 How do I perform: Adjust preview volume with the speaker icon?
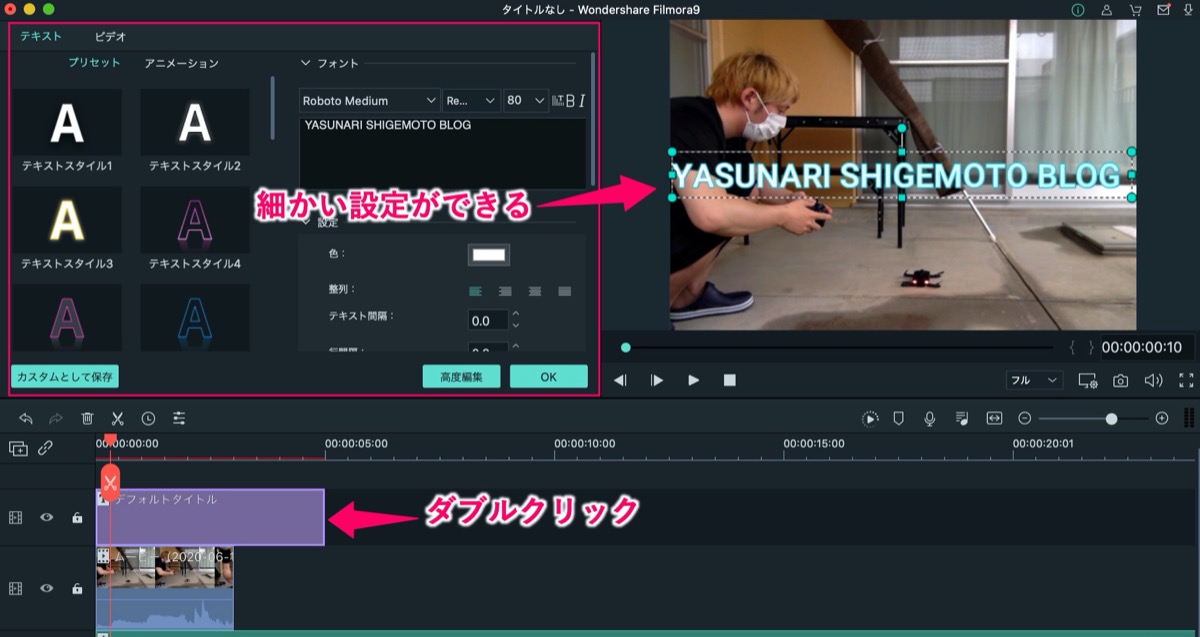tap(1153, 380)
